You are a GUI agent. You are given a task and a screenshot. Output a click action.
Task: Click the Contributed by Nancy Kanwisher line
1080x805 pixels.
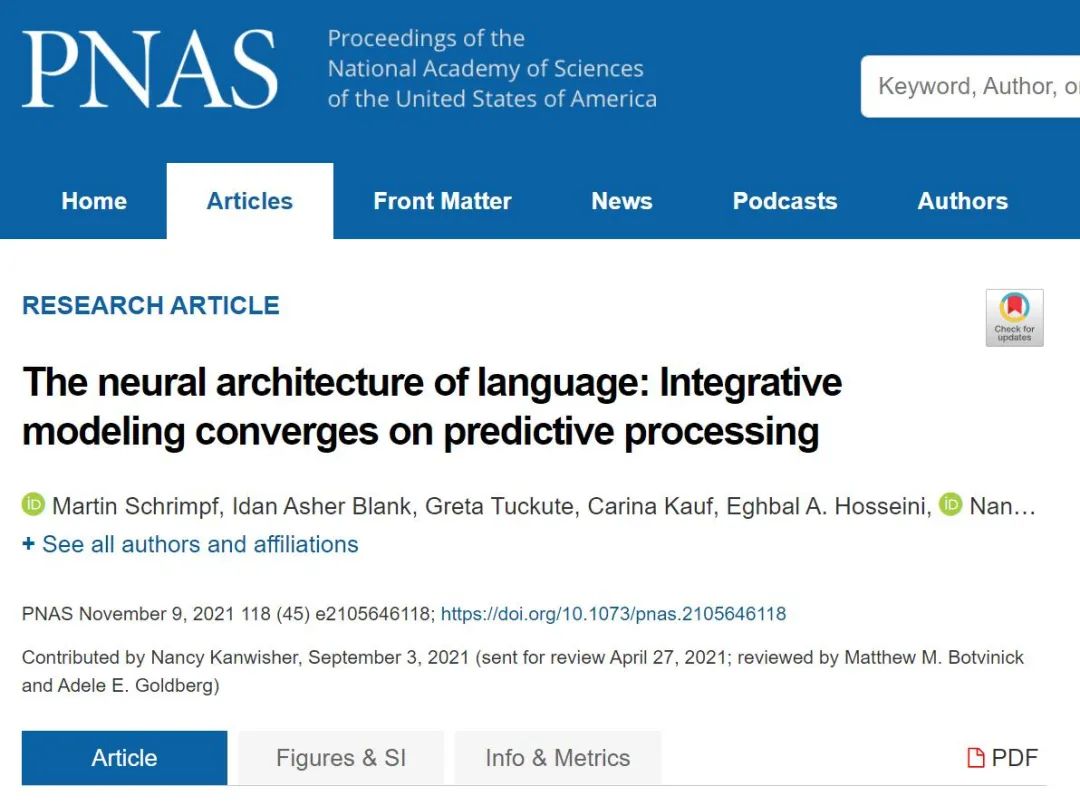pyautogui.click(x=523, y=671)
